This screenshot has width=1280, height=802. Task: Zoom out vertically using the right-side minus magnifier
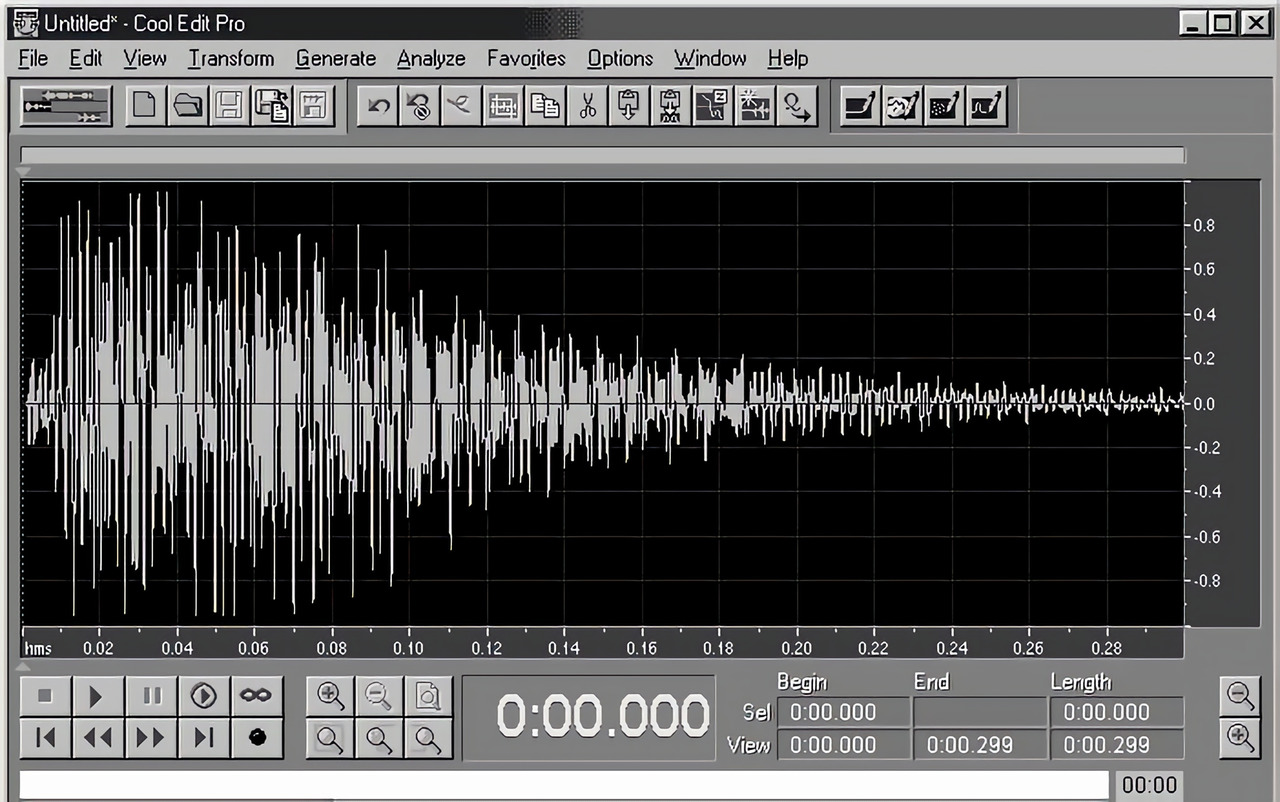point(1240,695)
